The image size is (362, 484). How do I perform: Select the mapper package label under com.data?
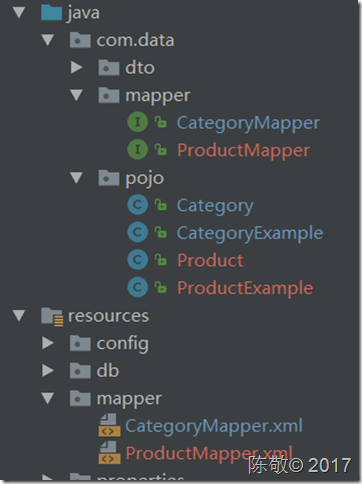tap(158, 97)
